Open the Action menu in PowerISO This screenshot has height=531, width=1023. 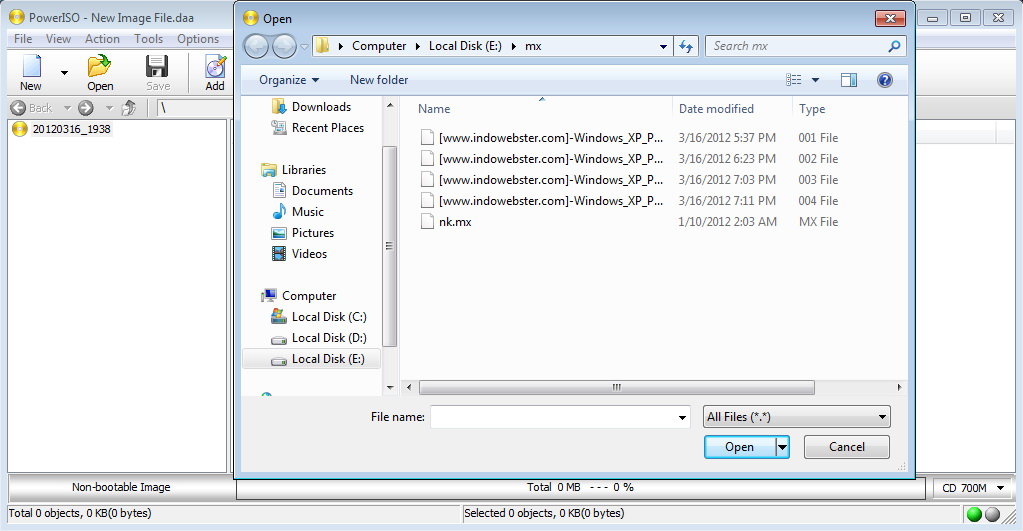click(102, 38)
